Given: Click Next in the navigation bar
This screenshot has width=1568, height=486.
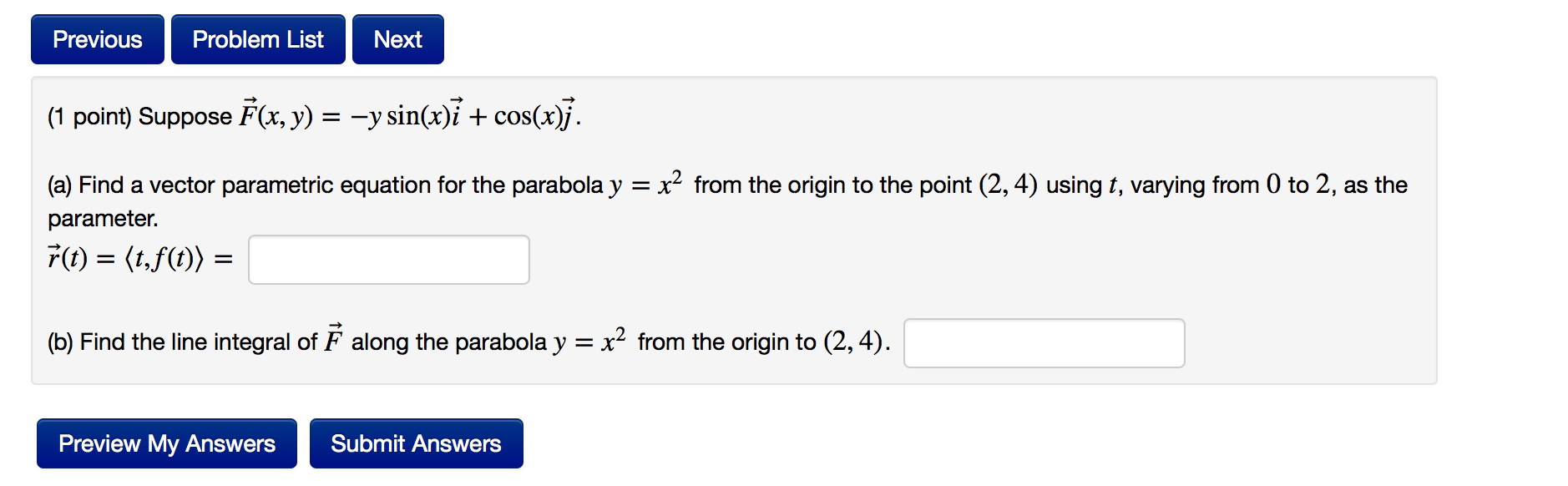Looking at the screenshot, I should [397, 38].
